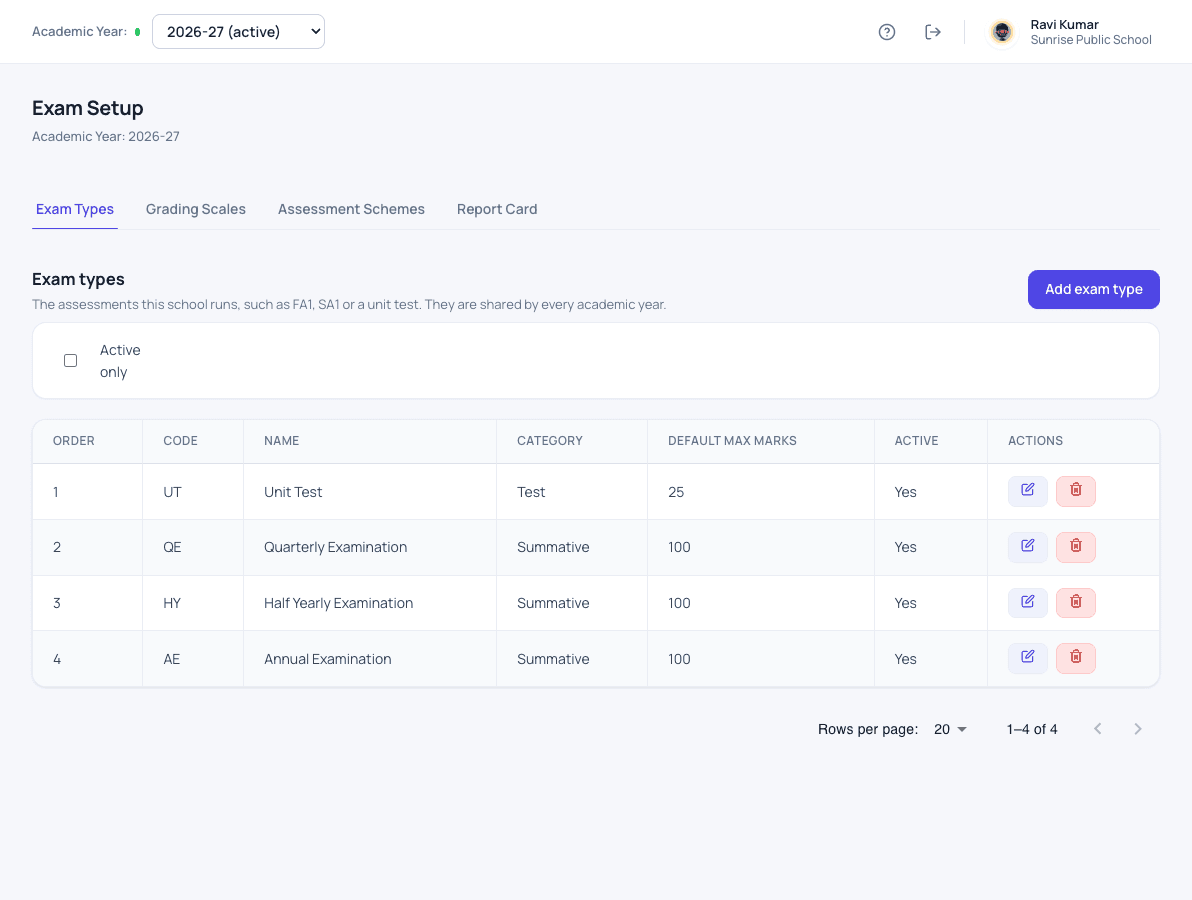Click the Add exam type button

click(x=1093, y=289)
